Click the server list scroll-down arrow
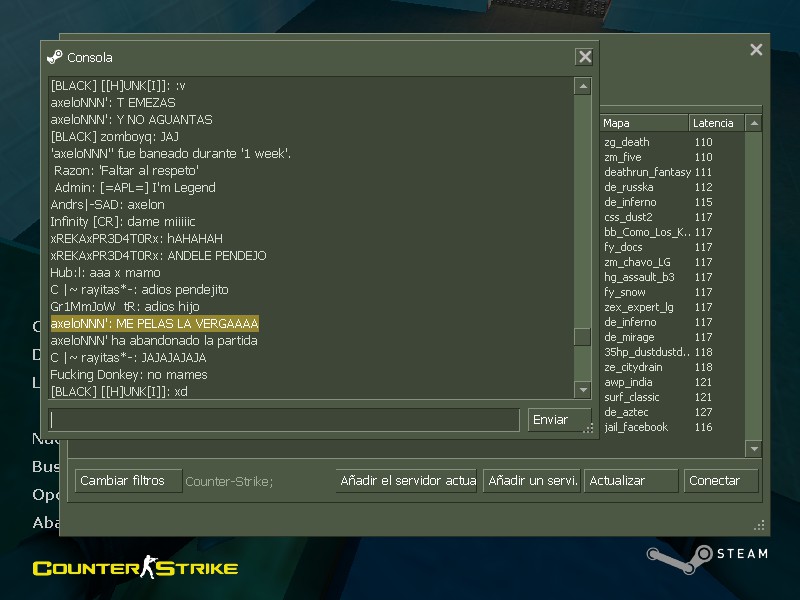This screenshot has width=800, height=600. [x=754, y=449]
